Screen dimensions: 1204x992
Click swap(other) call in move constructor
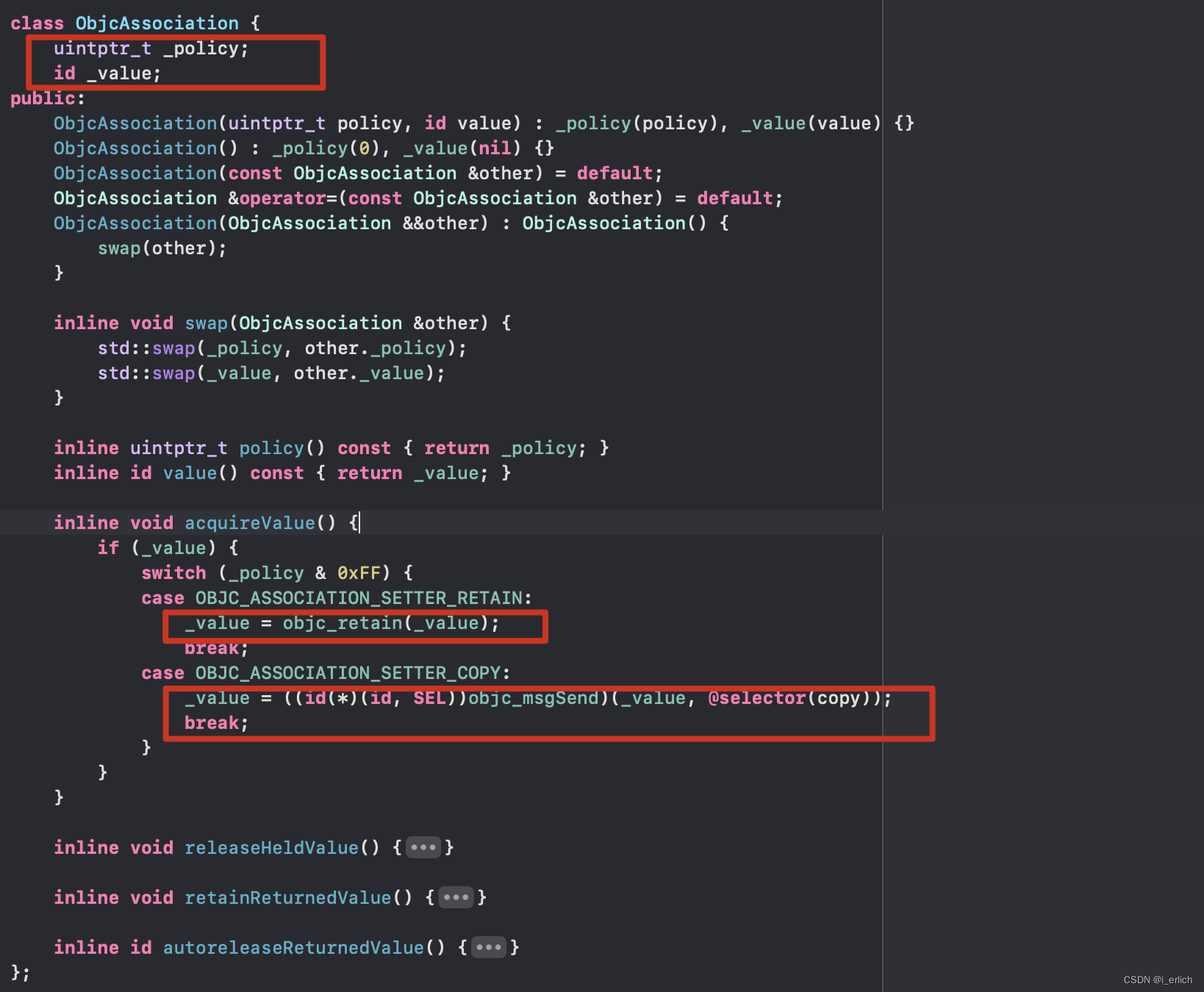click(x=162, y=248)
